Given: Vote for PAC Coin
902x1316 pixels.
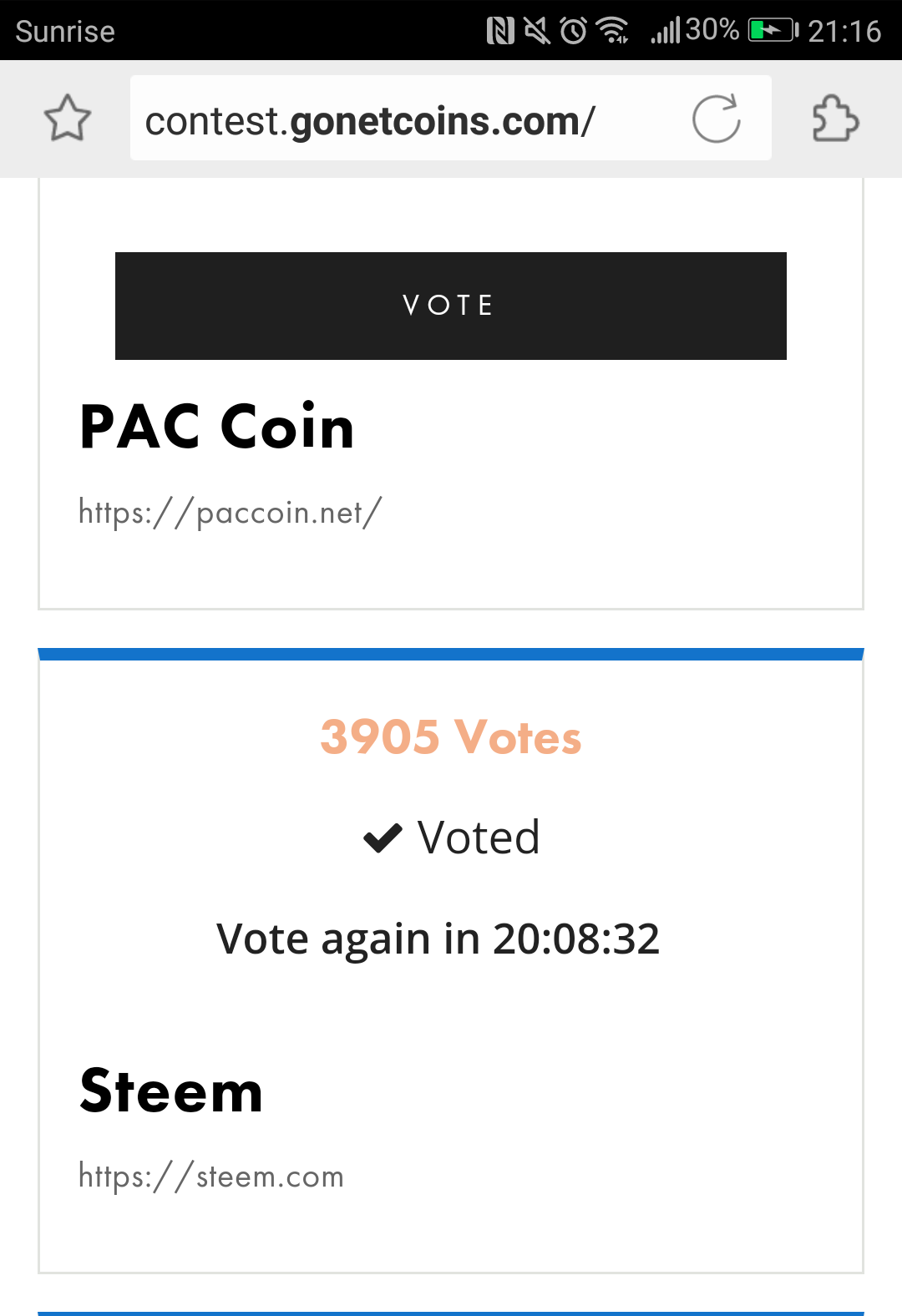Looking at the screenshot, I should tap(451, 306).
